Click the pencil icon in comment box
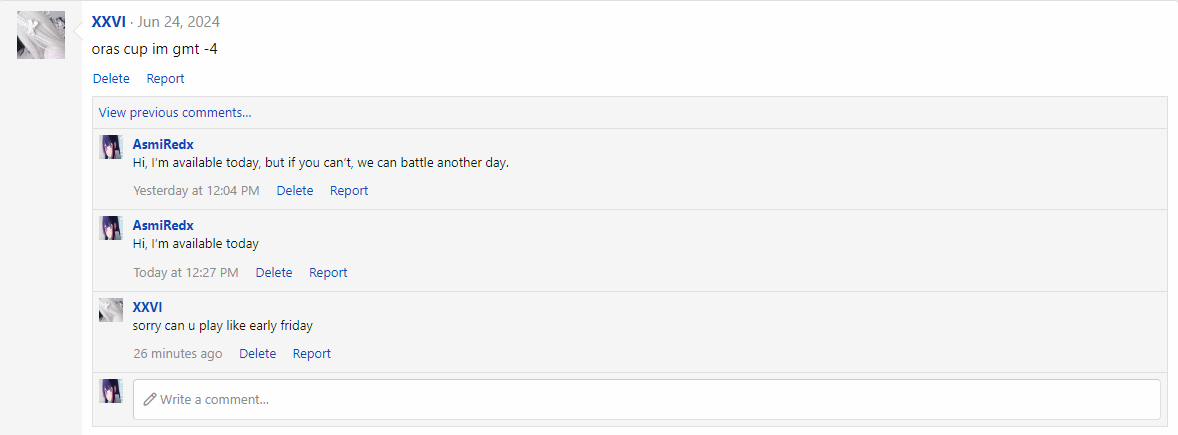Image resolution: width=1178 pixels, height=435 pixels. (x=150, y=399)
